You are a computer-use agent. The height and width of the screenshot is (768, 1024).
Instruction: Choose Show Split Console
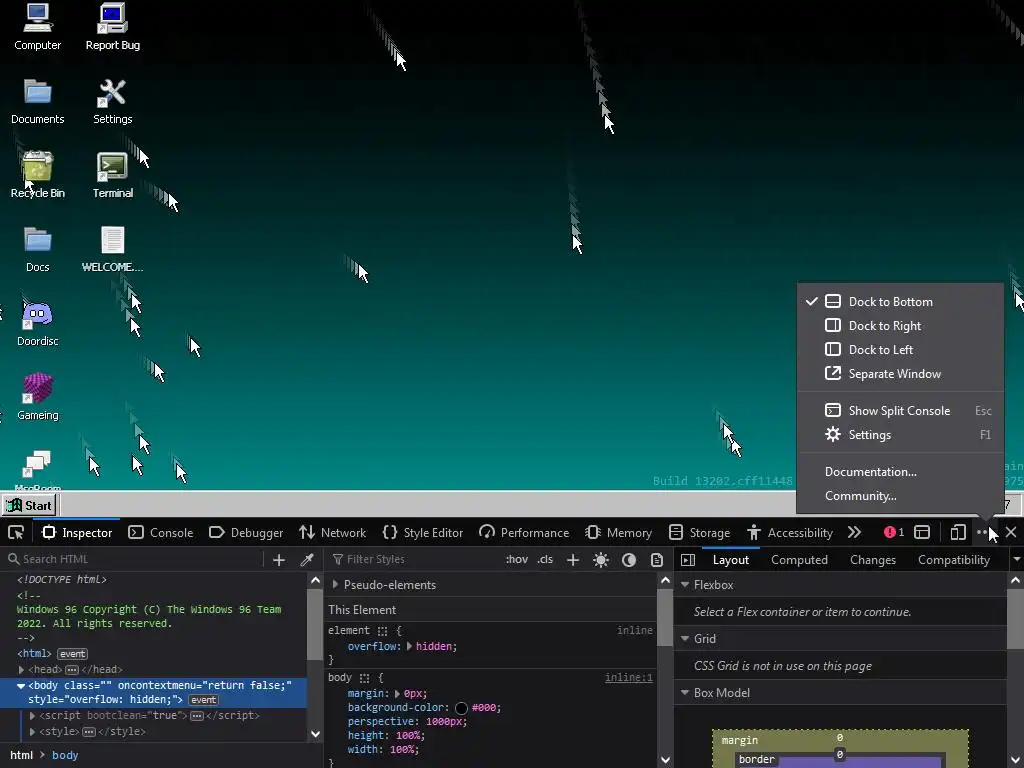(900, 410)
